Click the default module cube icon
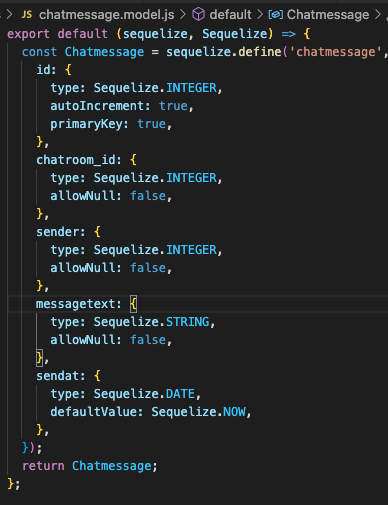Screen dimensions: 388x505 point(198,14)
